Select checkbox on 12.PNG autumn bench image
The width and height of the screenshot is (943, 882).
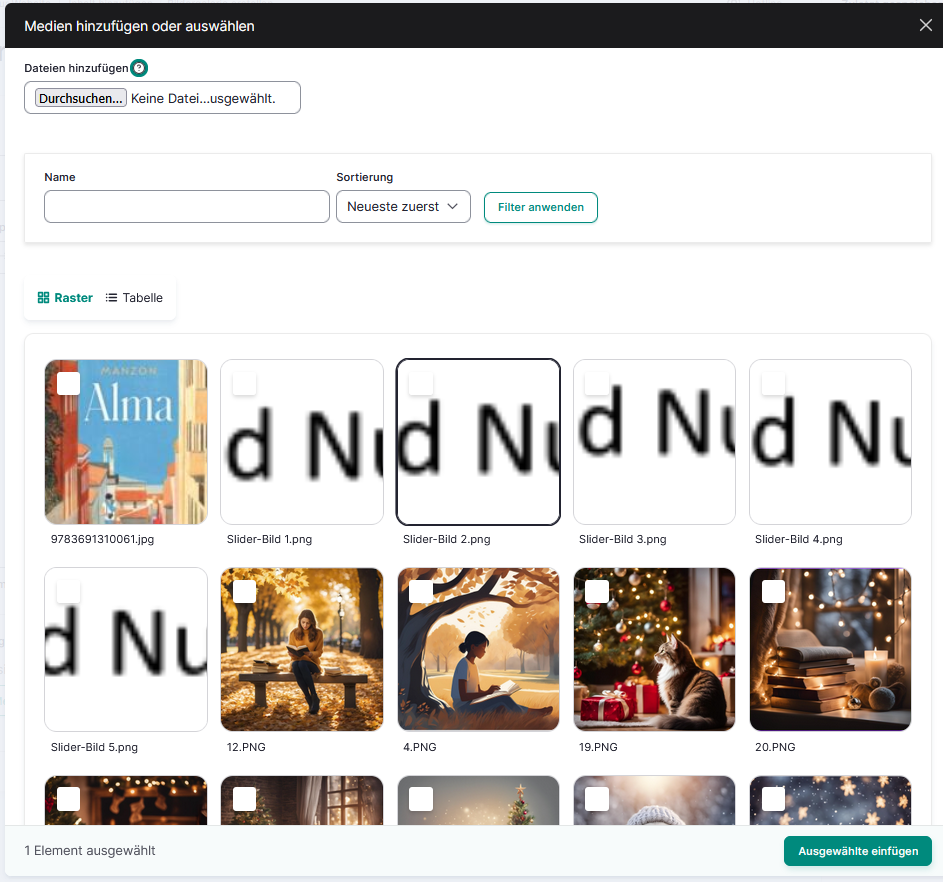pyautogui.click(x=244, y=591)
